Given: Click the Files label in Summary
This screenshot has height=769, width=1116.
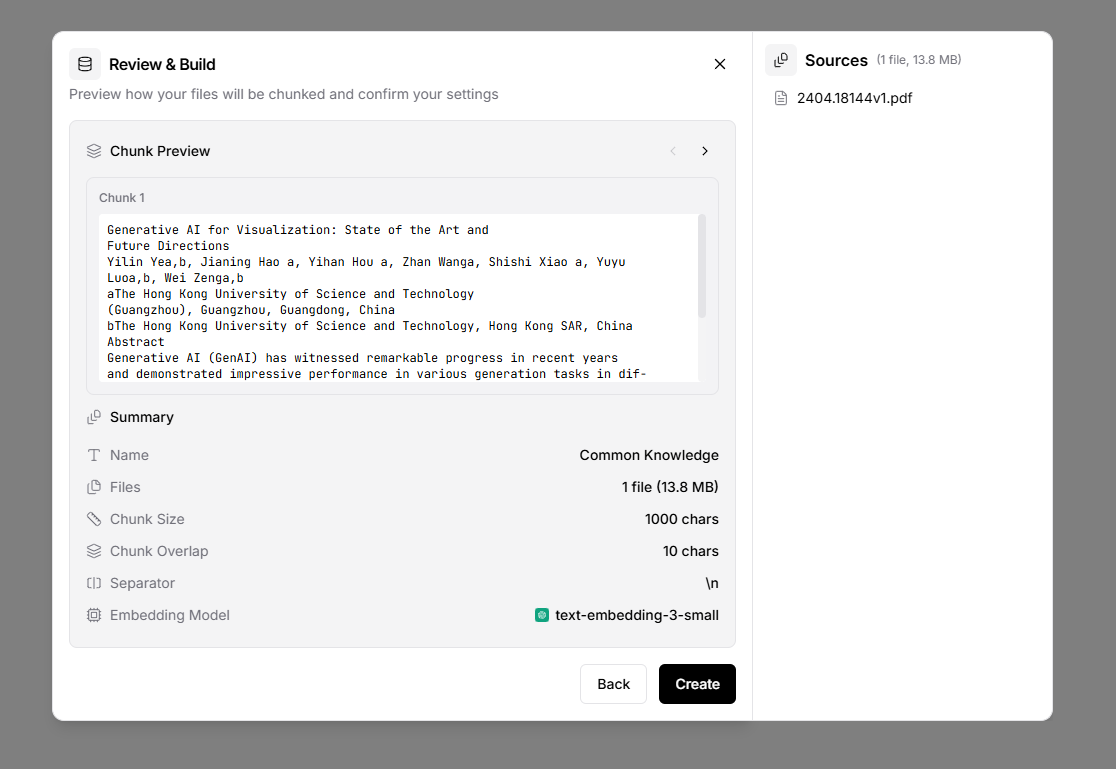Looking at the screenshot, I should 125,487.
